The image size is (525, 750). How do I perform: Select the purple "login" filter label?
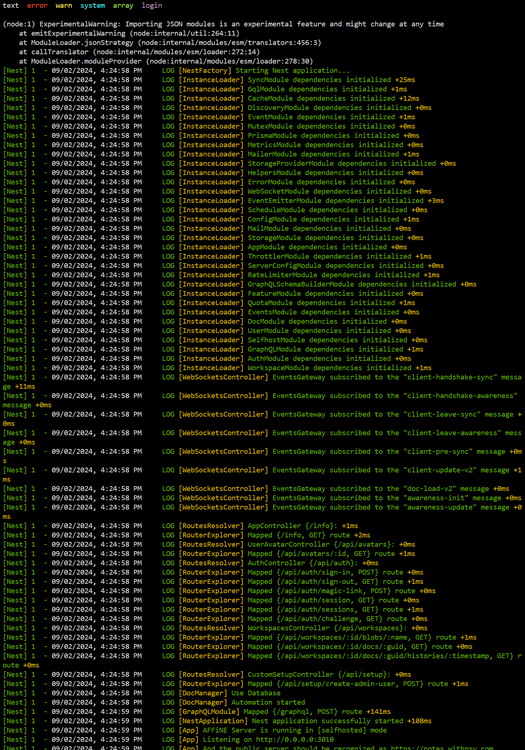point(152,6)
